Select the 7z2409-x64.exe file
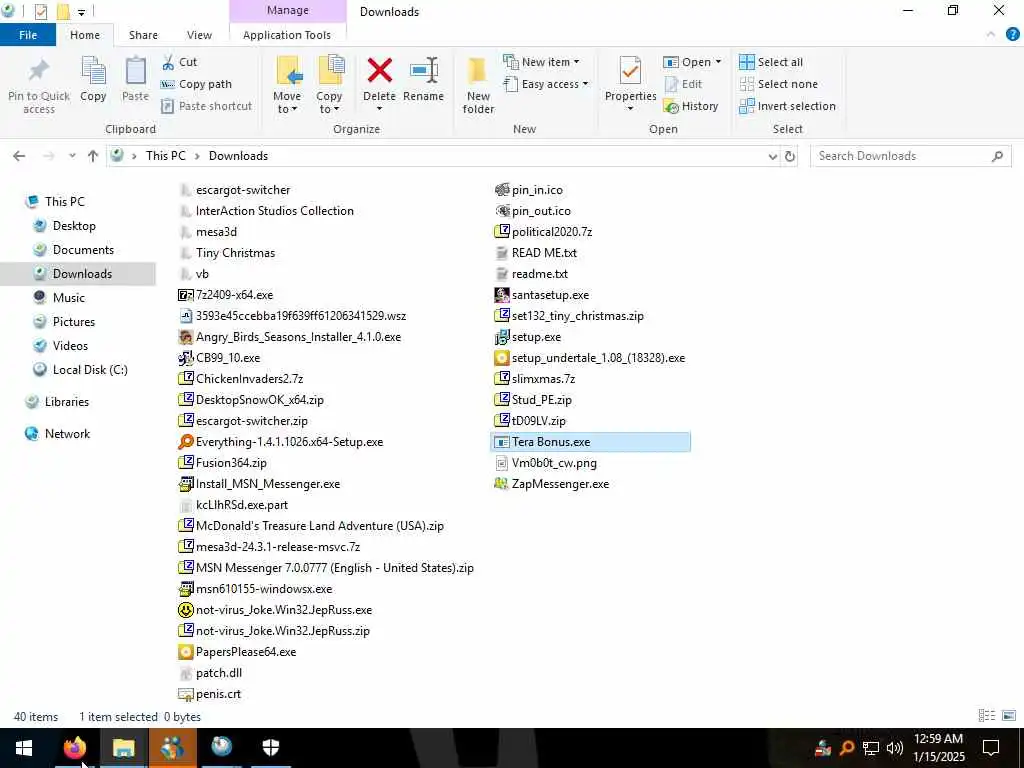Screen dimensions: 1024x768 226,295
